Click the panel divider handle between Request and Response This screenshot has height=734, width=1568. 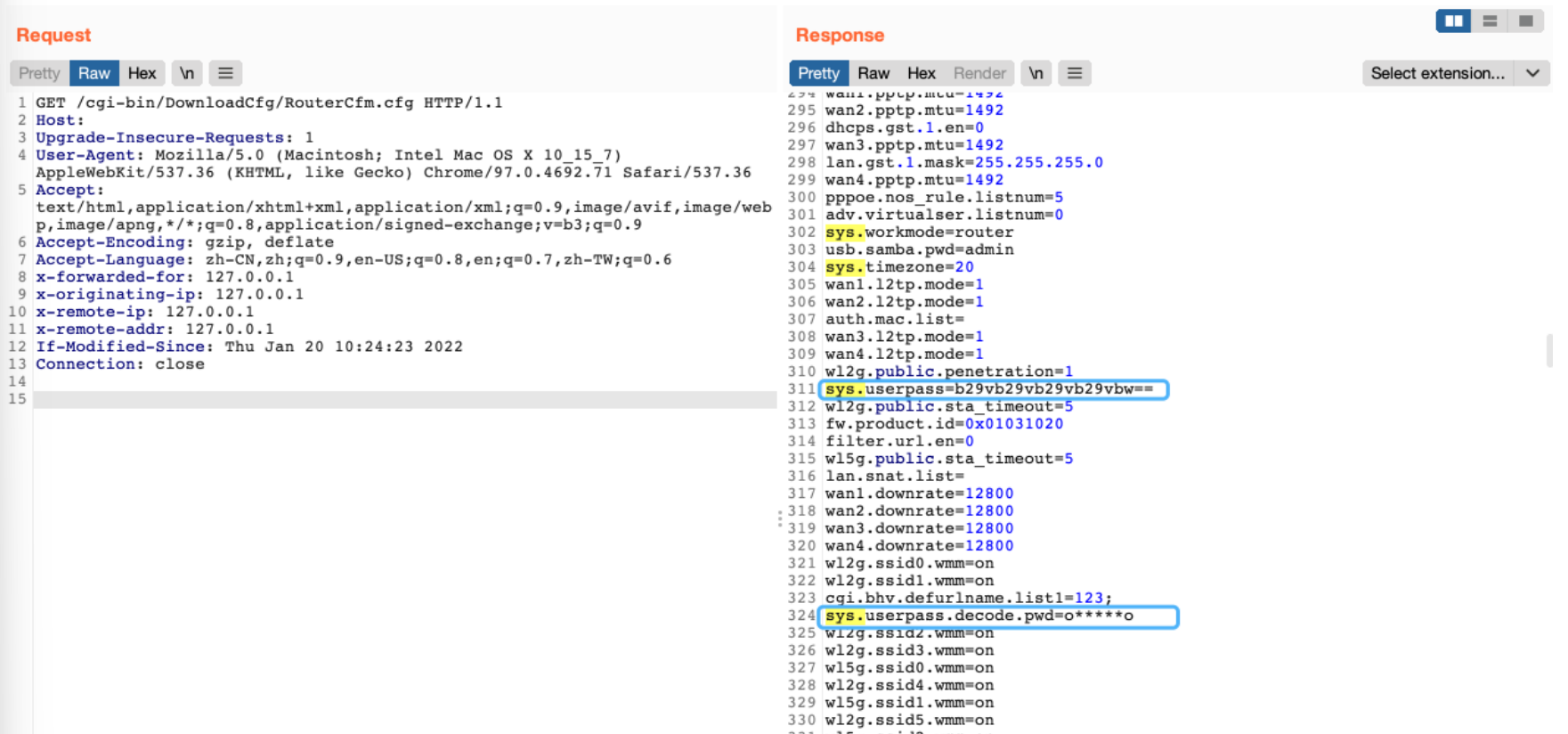pyautogui.click(x=780, y=518)
